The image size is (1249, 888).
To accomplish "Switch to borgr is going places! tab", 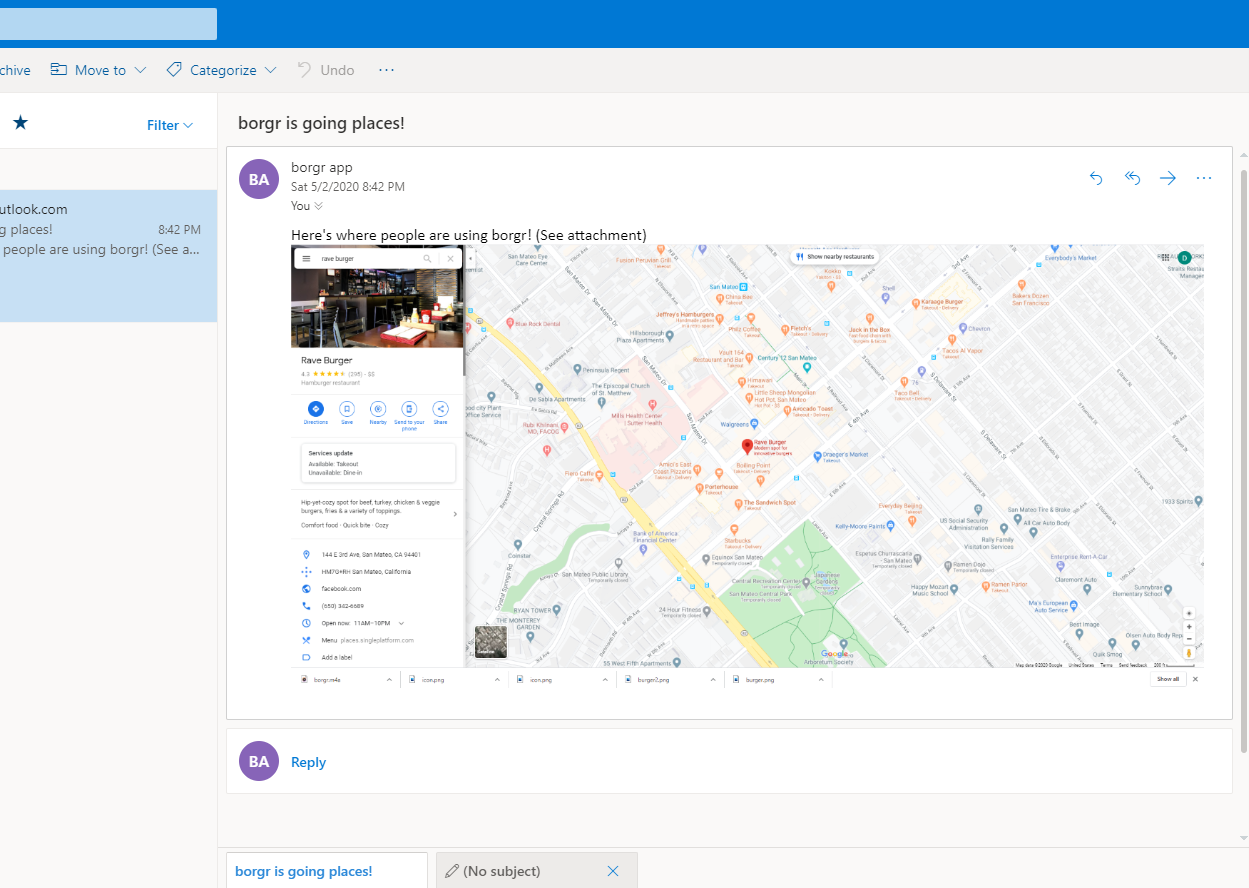I will pyautogui.click(x=304, y=871).
